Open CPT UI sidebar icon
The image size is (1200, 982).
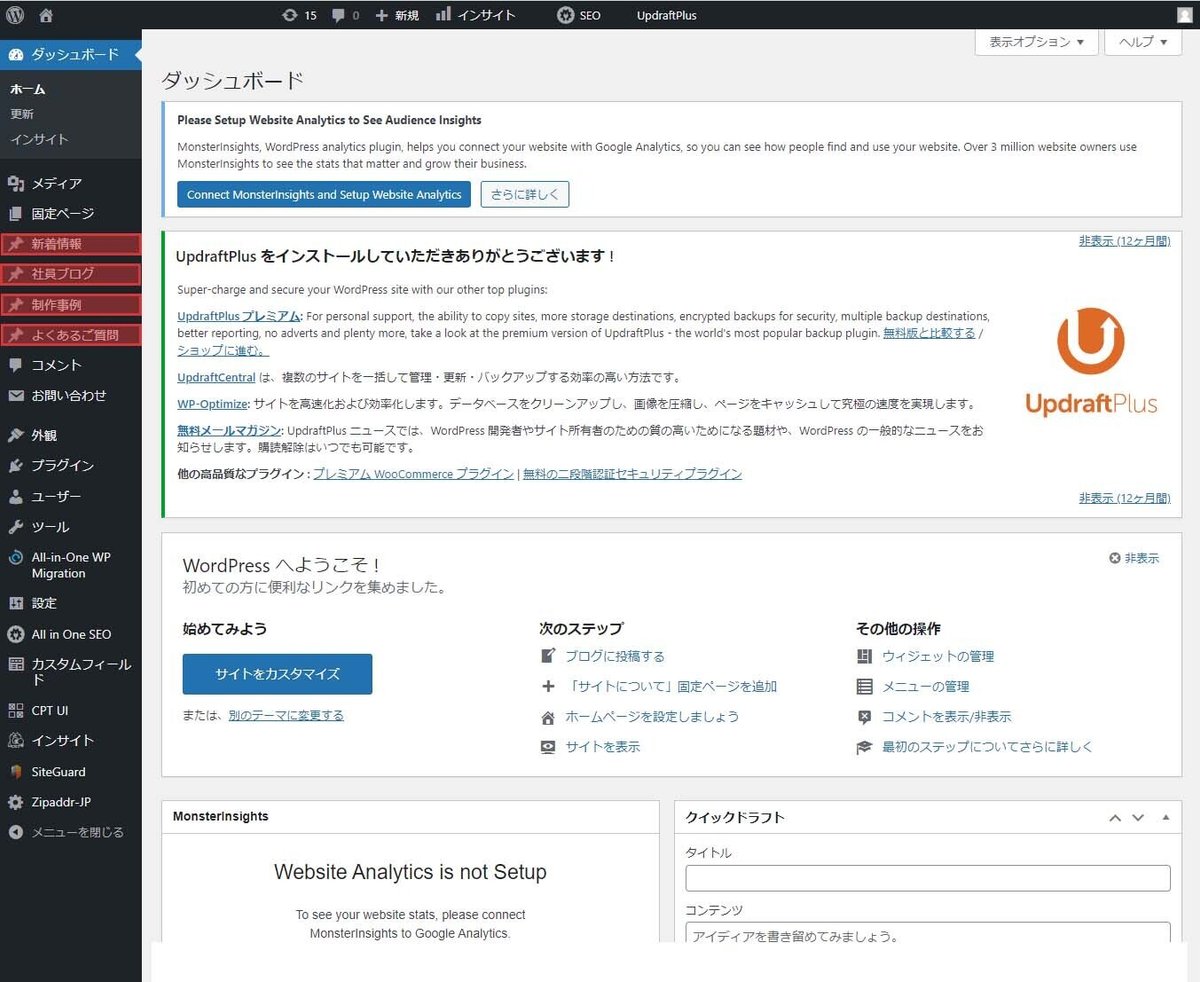pos(15,710)
